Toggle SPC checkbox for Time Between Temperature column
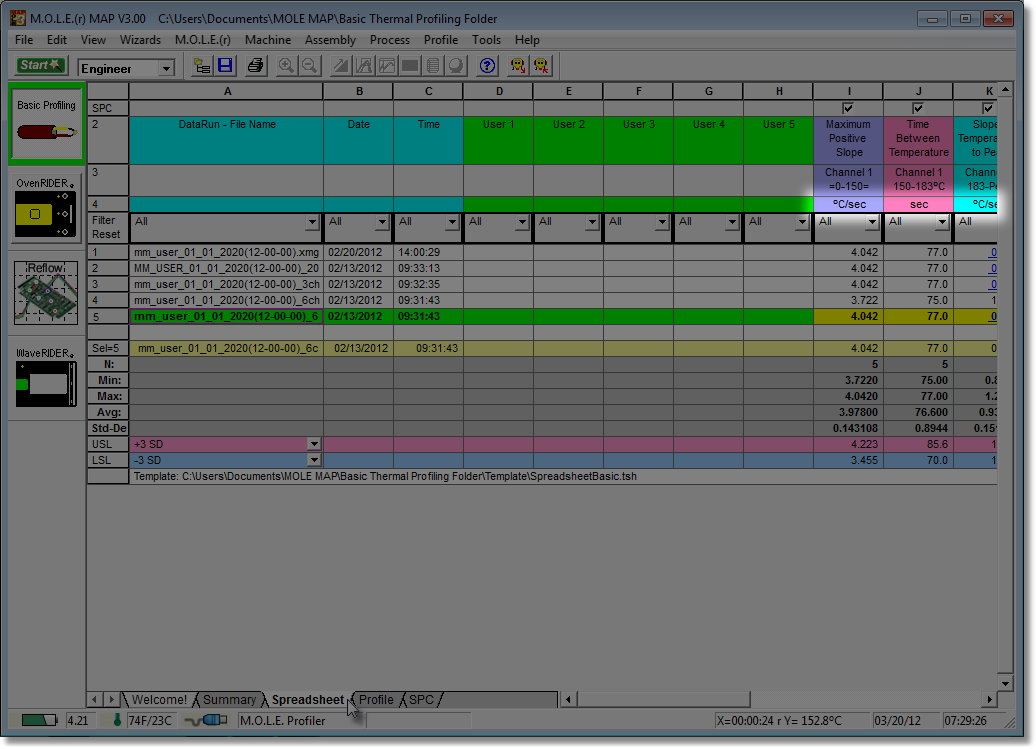The width and height of the screenshot is (1036, 749). 918,108
